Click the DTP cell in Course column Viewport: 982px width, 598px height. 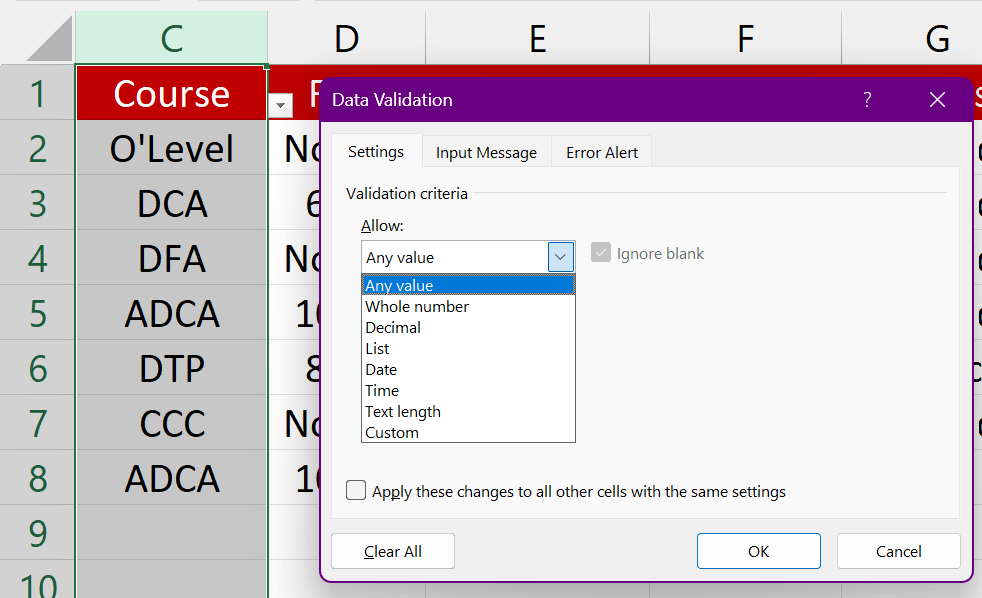pyautogui.click(x=171, y=368)
